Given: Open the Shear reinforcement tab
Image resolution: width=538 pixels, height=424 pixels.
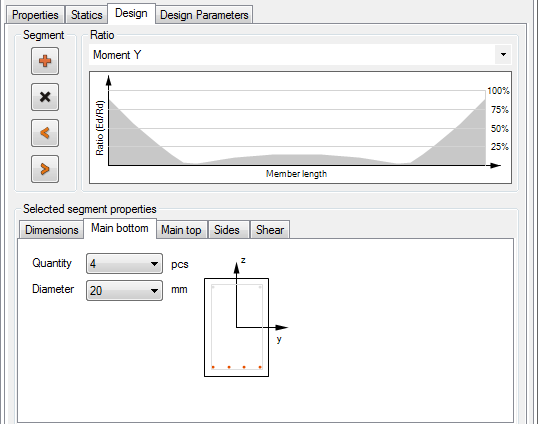Looking at the screenshot, I should pyautogui.click(x=270, y=229).
